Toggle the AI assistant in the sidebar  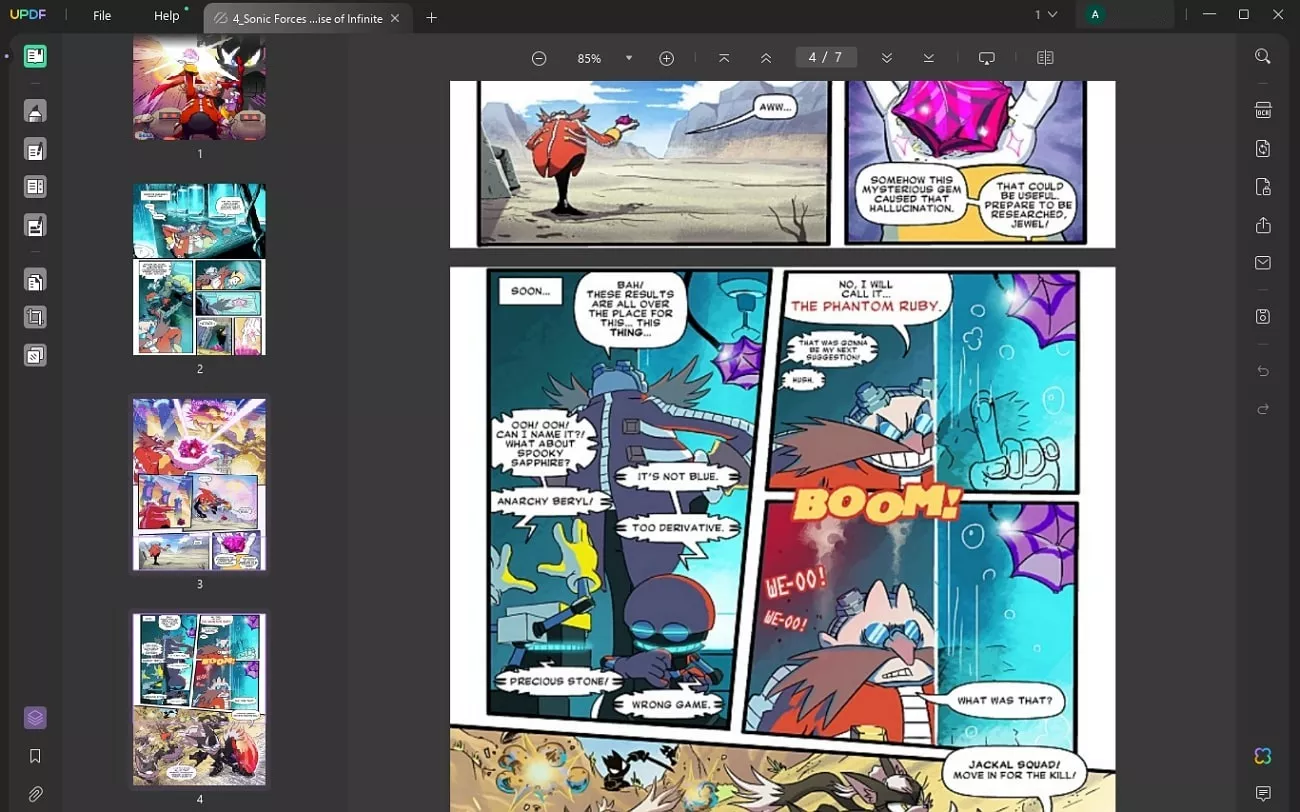35,717
